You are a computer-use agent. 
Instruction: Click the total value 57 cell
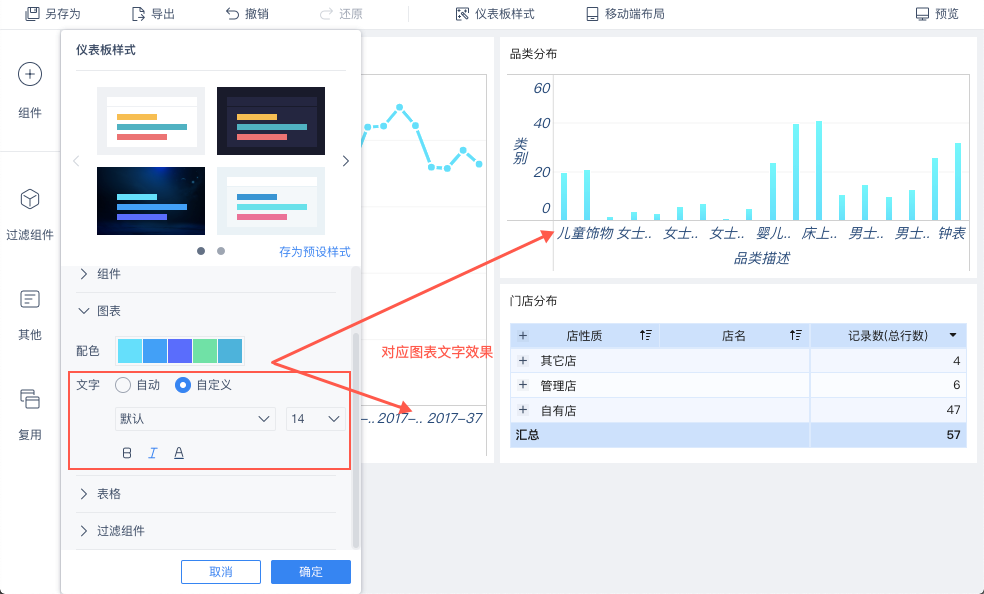coord(953,435)
